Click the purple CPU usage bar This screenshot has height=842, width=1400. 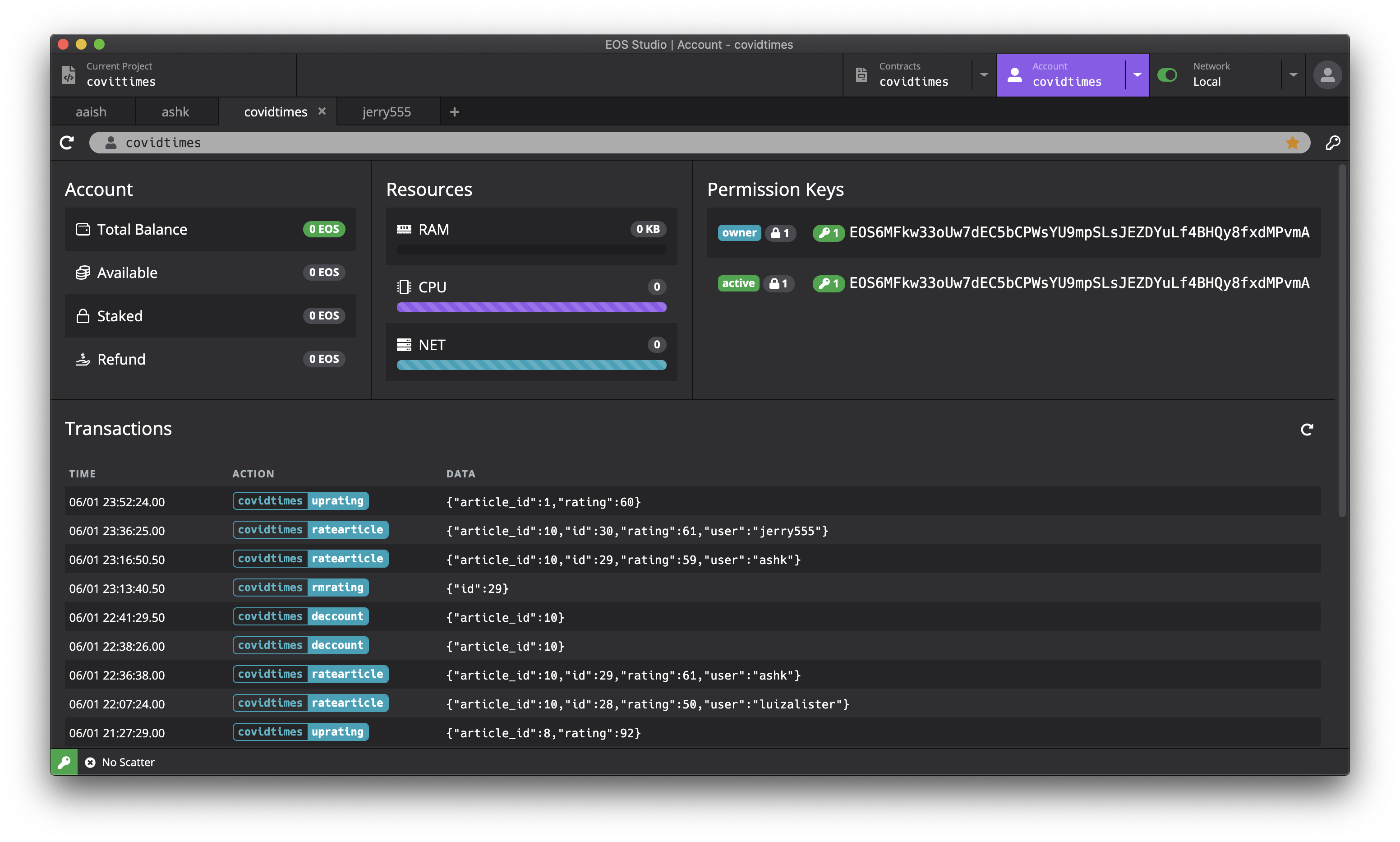click(531, 308)
